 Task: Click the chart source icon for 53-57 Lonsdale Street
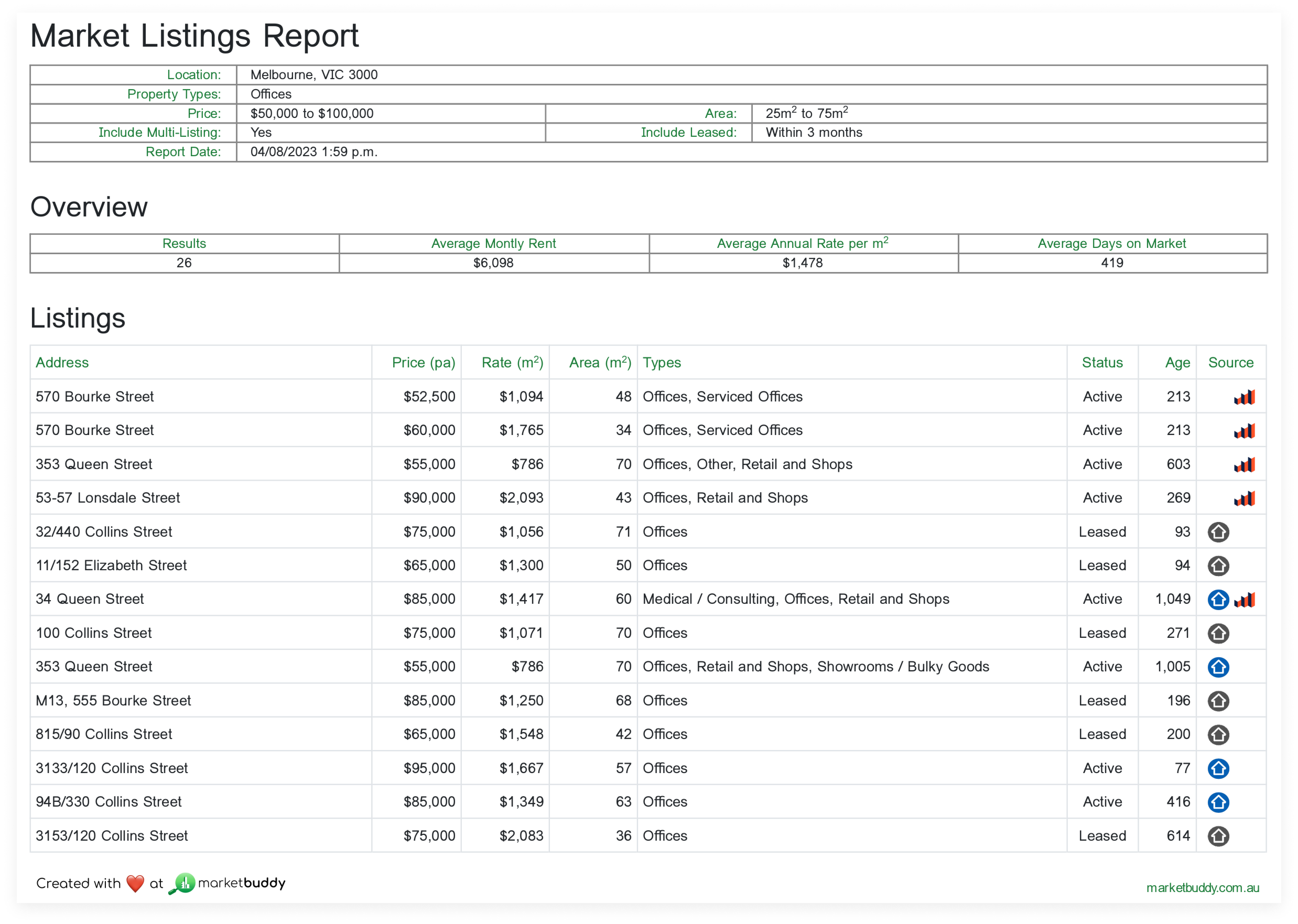[x=1244, y=498]
